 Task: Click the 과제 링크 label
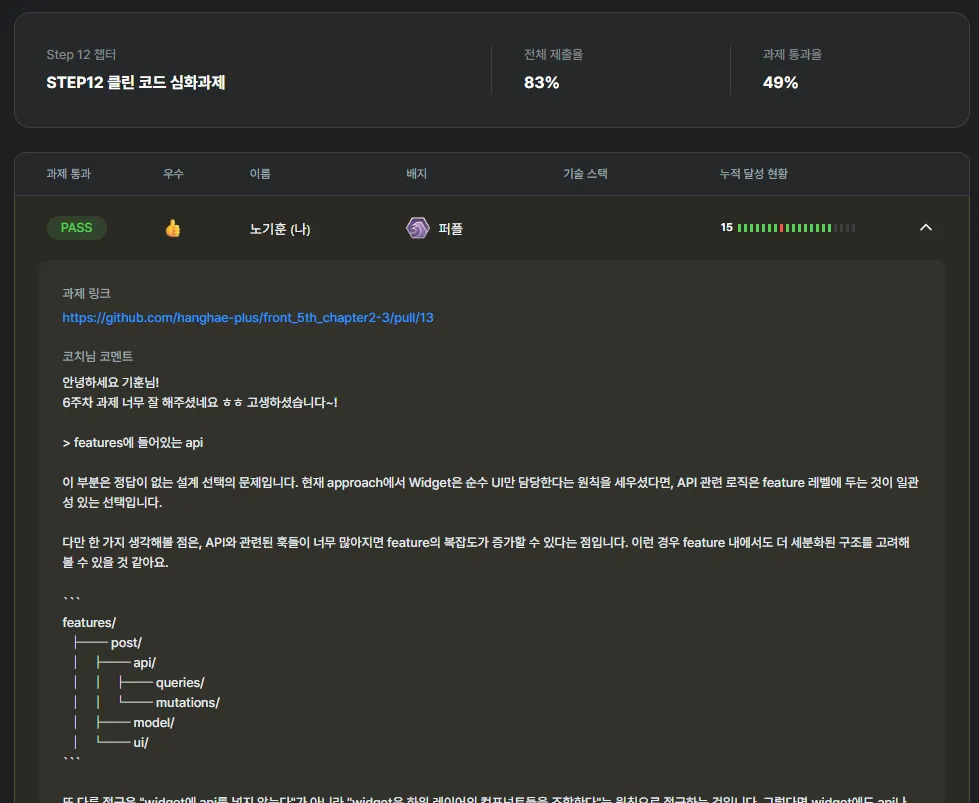(86, 293)
